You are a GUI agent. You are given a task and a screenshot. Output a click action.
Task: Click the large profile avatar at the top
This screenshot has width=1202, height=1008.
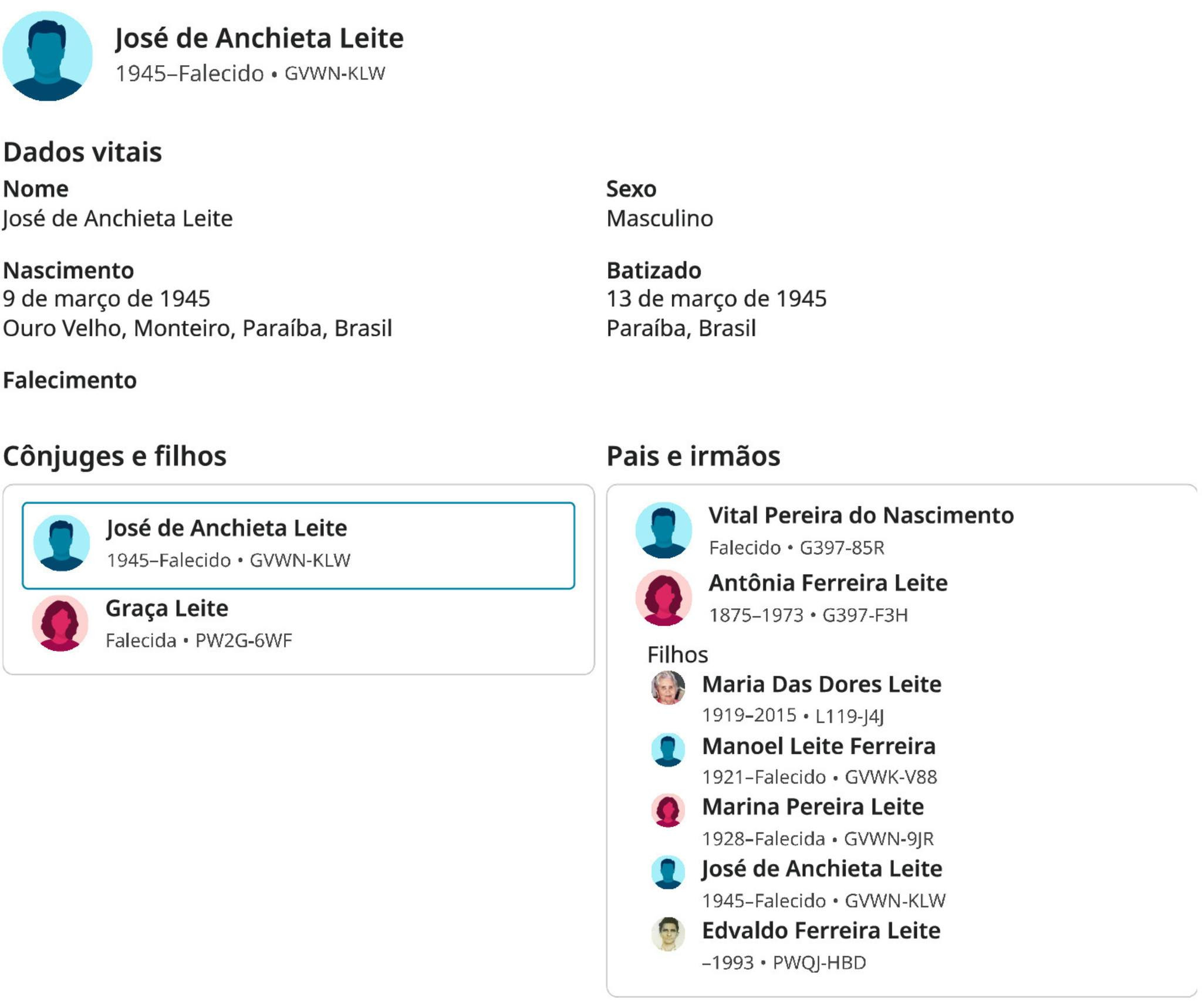(48, 56)
